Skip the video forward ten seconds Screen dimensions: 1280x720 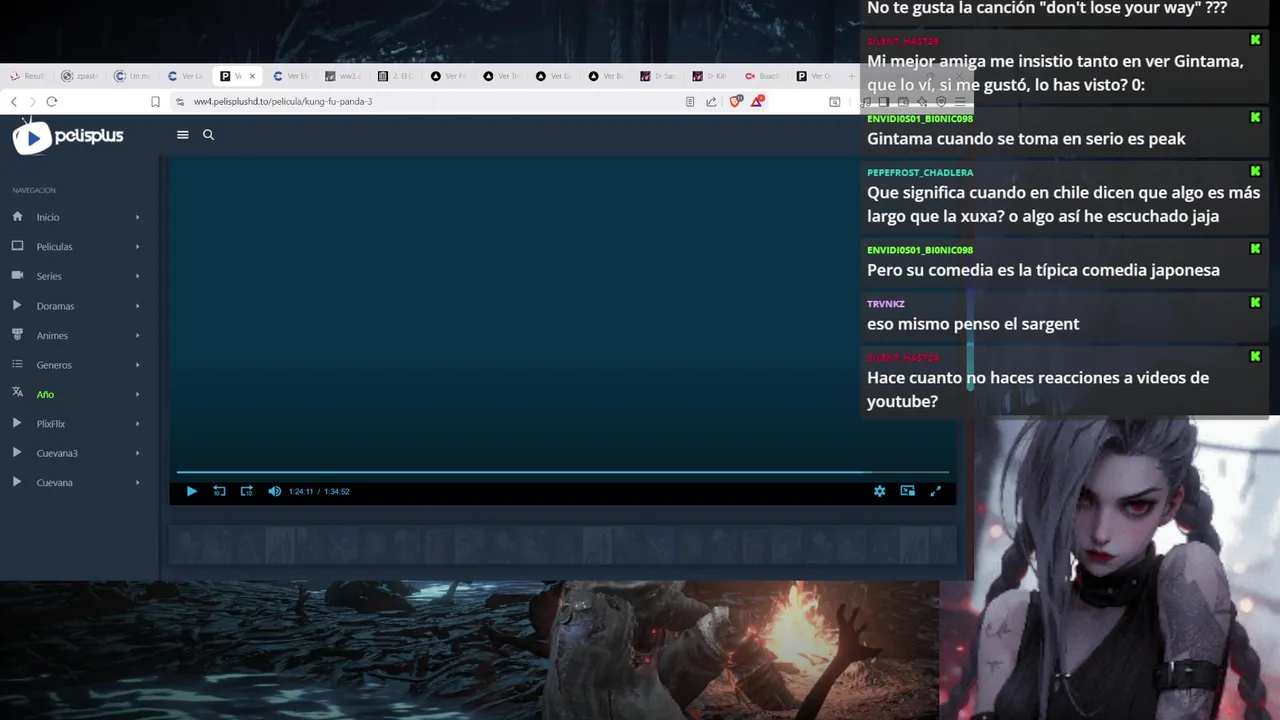click(246, 491)
